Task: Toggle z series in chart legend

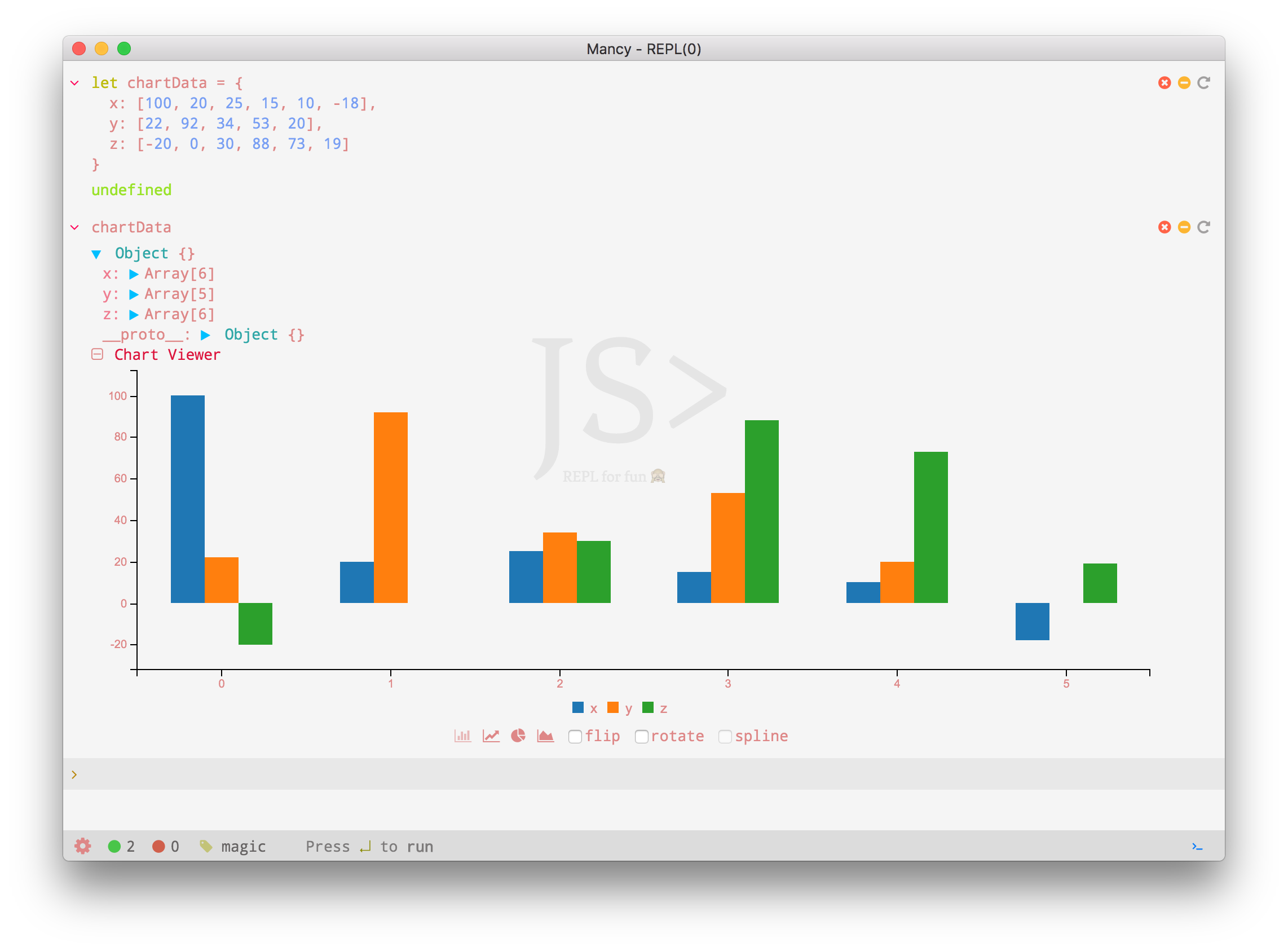Action: [x=654, y=708]
